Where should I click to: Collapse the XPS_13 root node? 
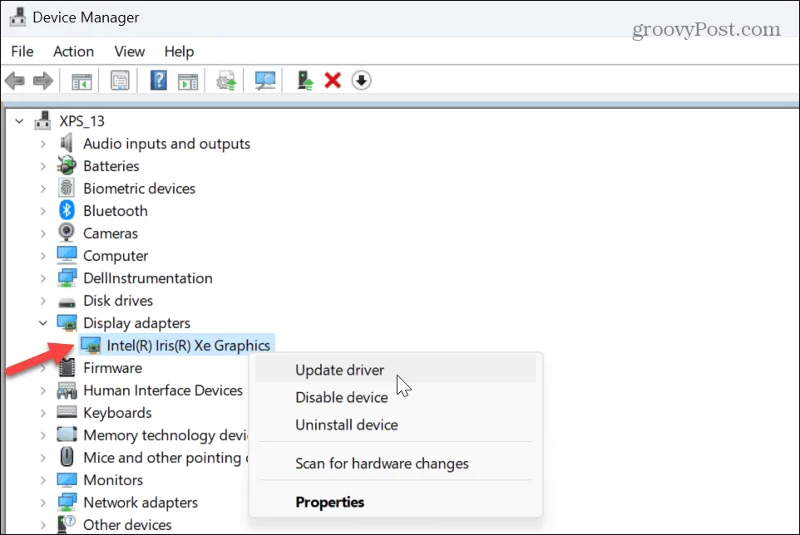[x=19, y=121]
